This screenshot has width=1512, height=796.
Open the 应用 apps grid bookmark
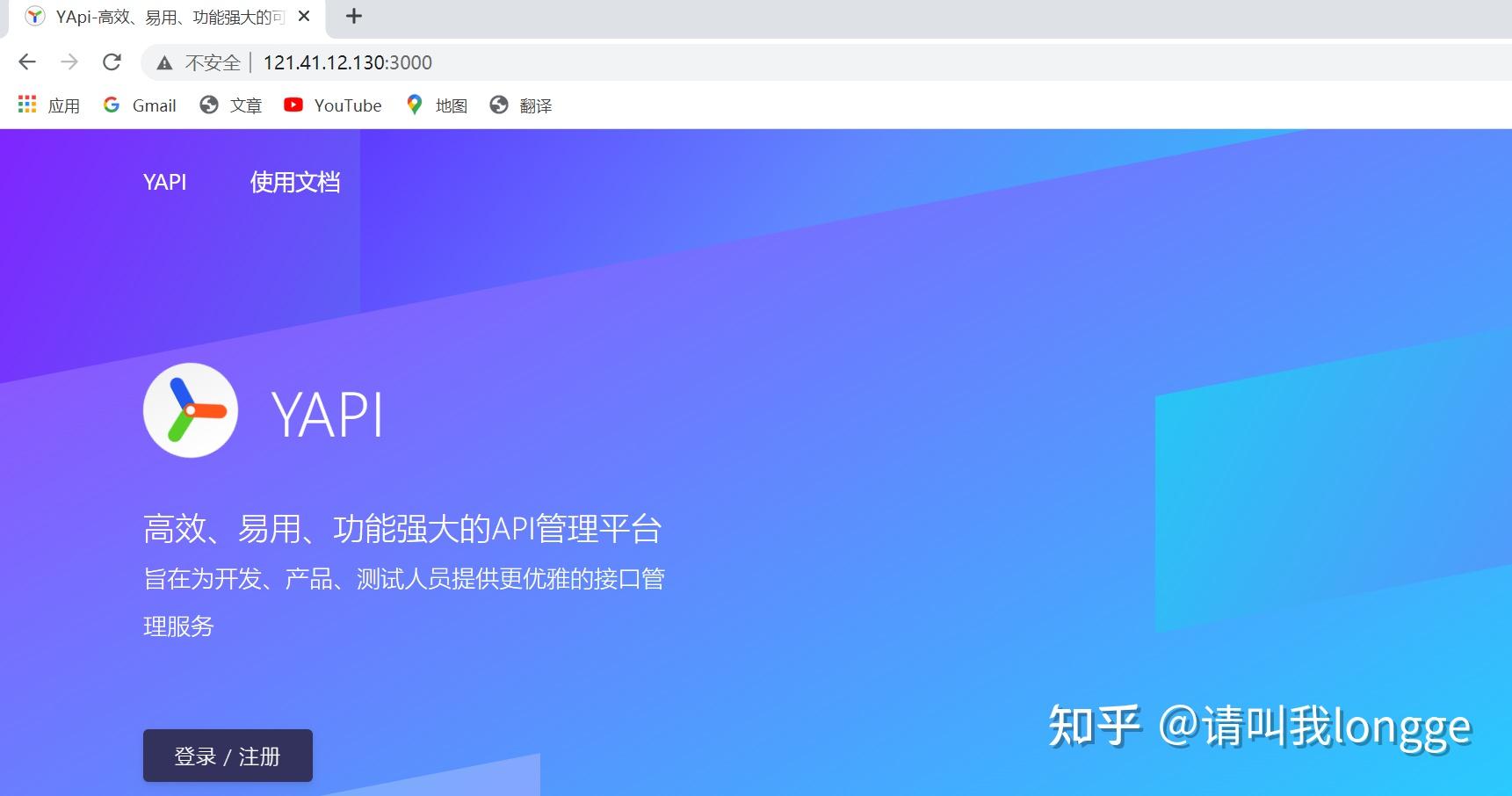tap(49, 105)
